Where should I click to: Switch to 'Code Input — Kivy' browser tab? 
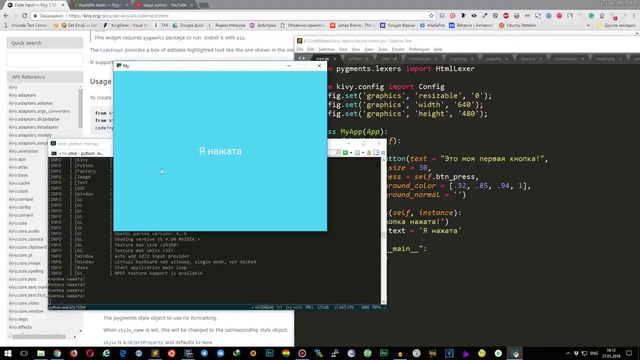point(35,5)
